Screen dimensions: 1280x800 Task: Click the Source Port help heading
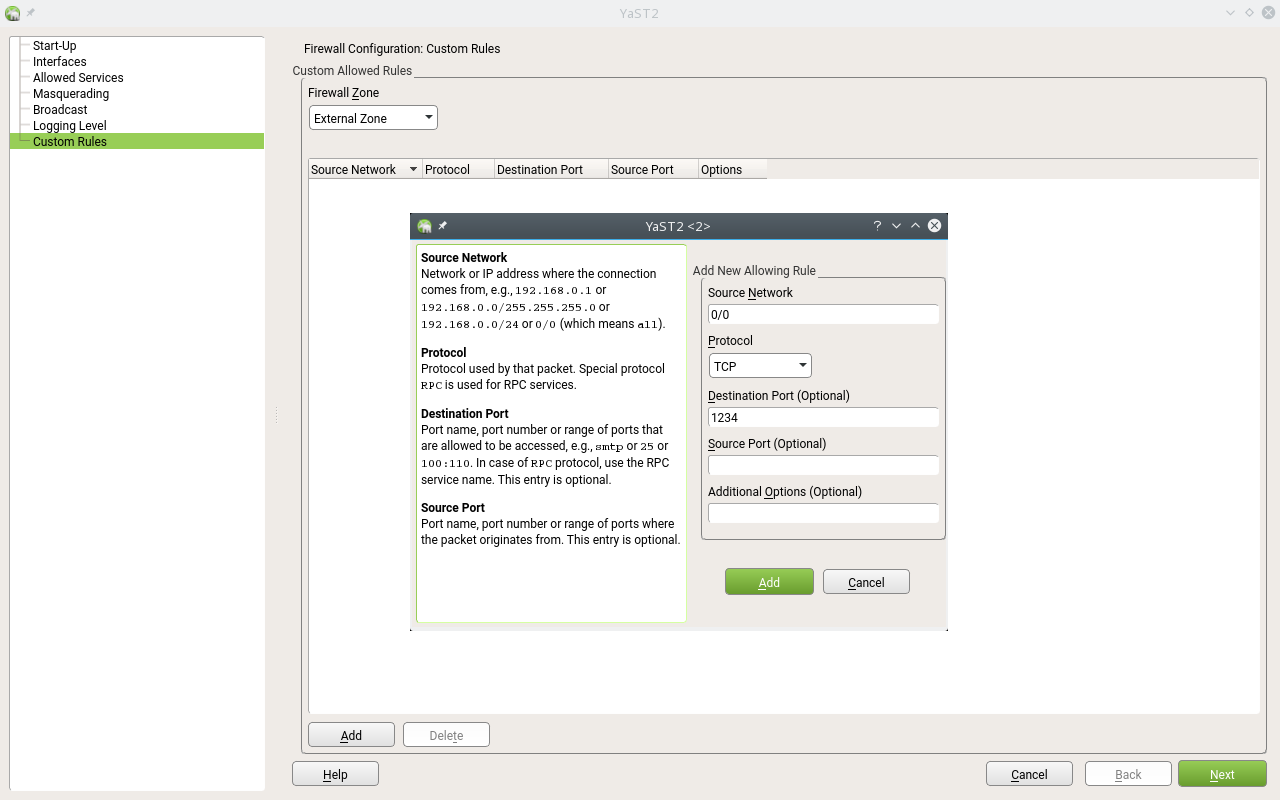coord(453,507)
